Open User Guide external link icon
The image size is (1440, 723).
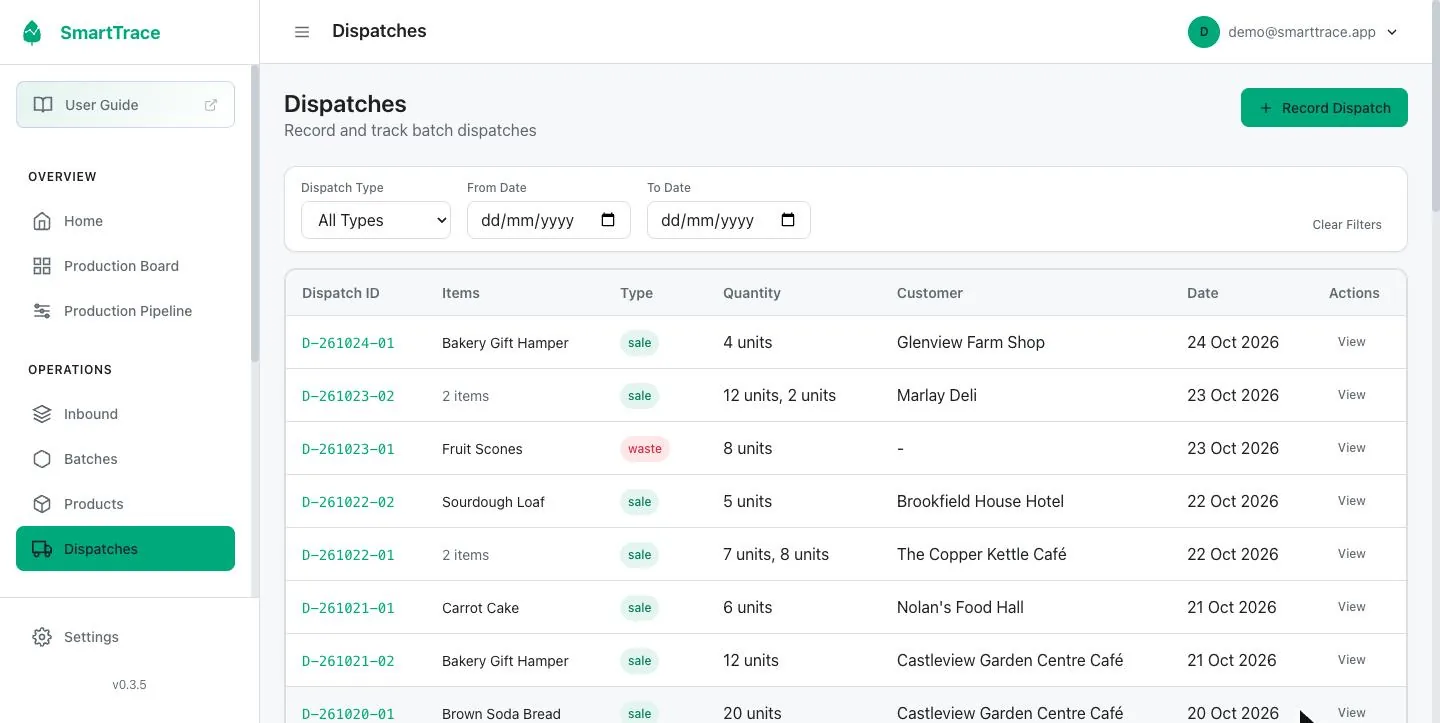click(211, 105)
